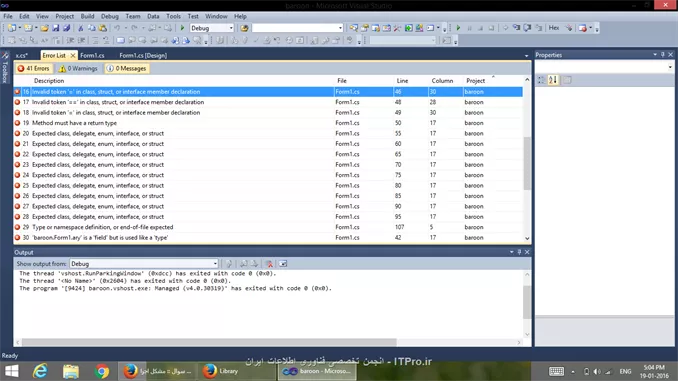Click the Comment out lines icon
The width and height of the screenshot is (678, 381).
95,40
